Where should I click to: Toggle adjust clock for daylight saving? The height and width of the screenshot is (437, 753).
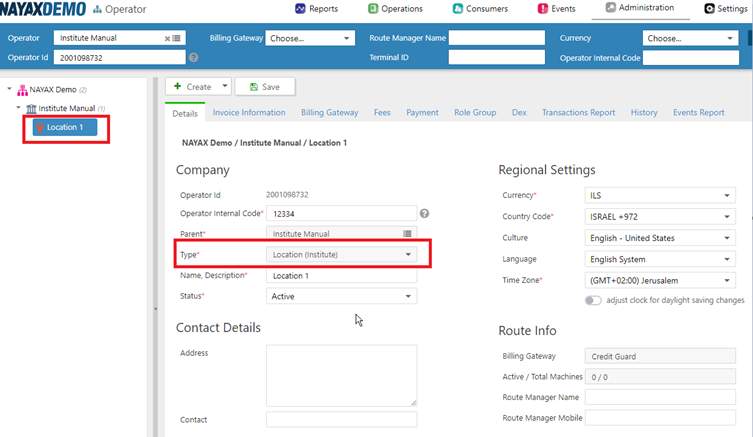click(593, 300)
